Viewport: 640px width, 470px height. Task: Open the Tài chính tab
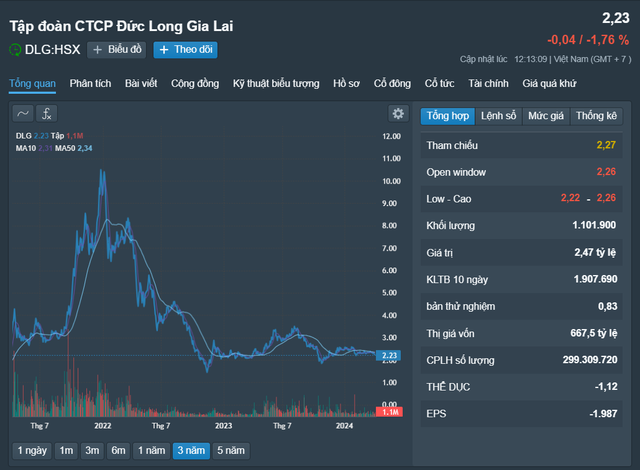pyautogui.click(x=488, y=83)
